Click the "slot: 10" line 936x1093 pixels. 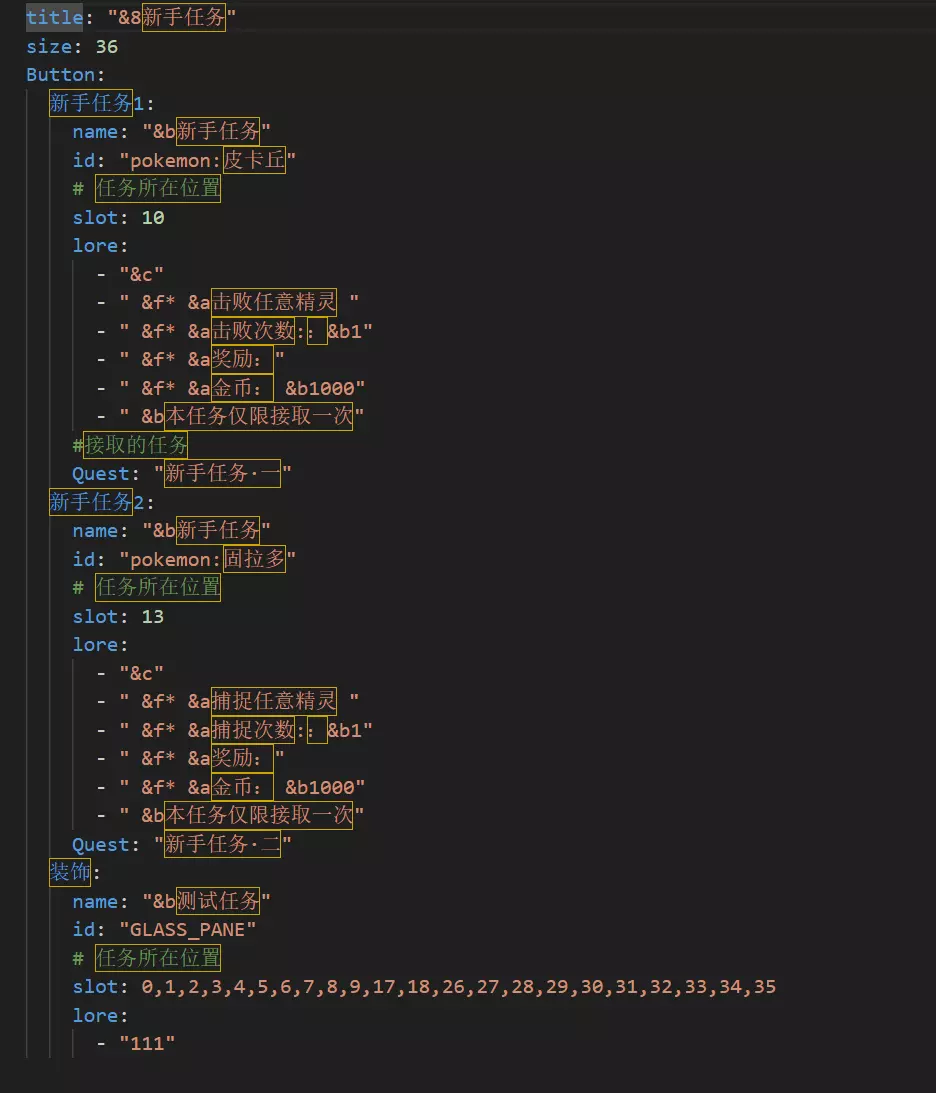pos(118,217)
